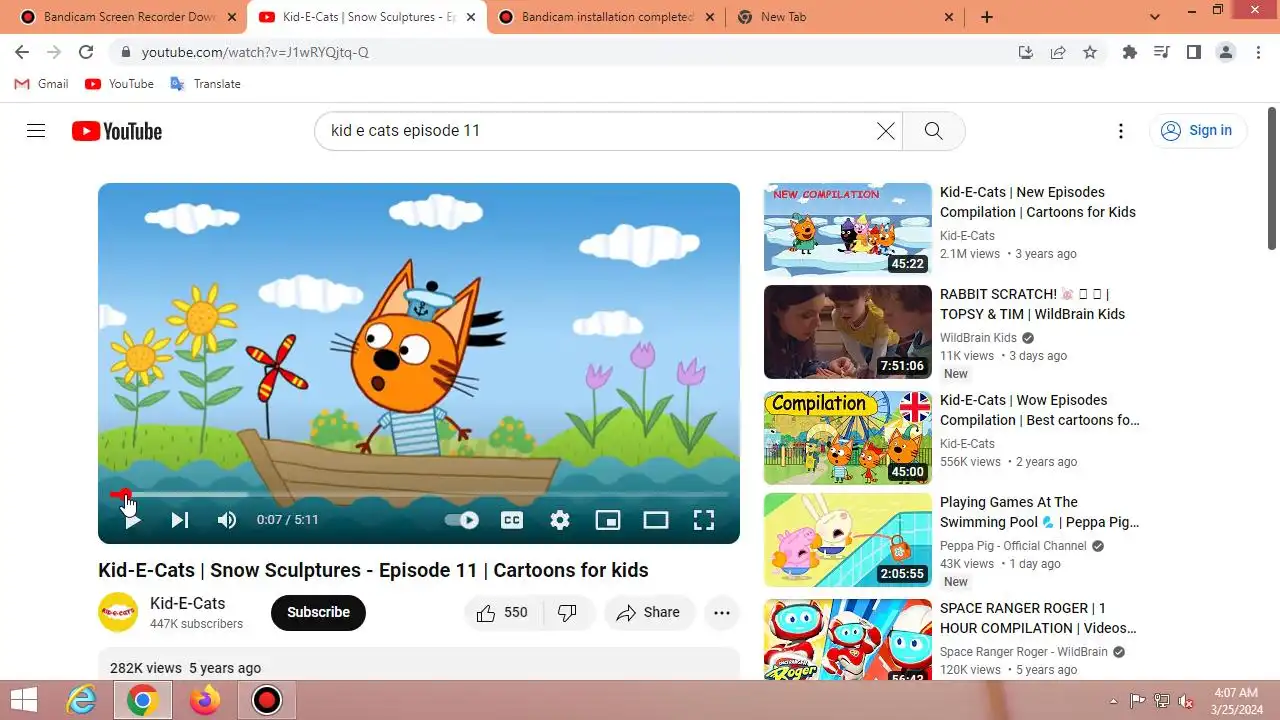Open Firefox from the taskbar

[x=205, y=700]
